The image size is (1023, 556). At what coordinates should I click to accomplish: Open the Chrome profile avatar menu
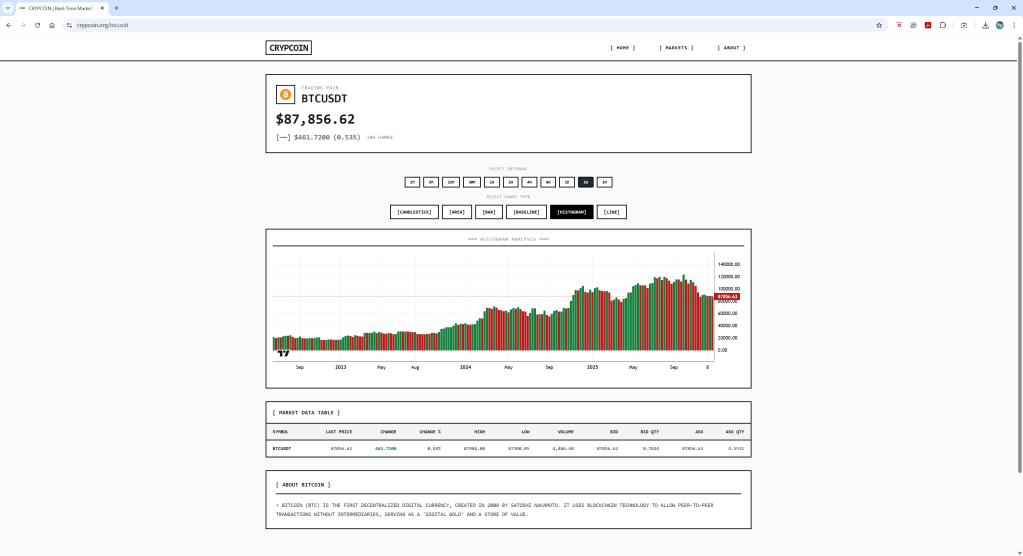pyautogui.click(x=999, y=25)
